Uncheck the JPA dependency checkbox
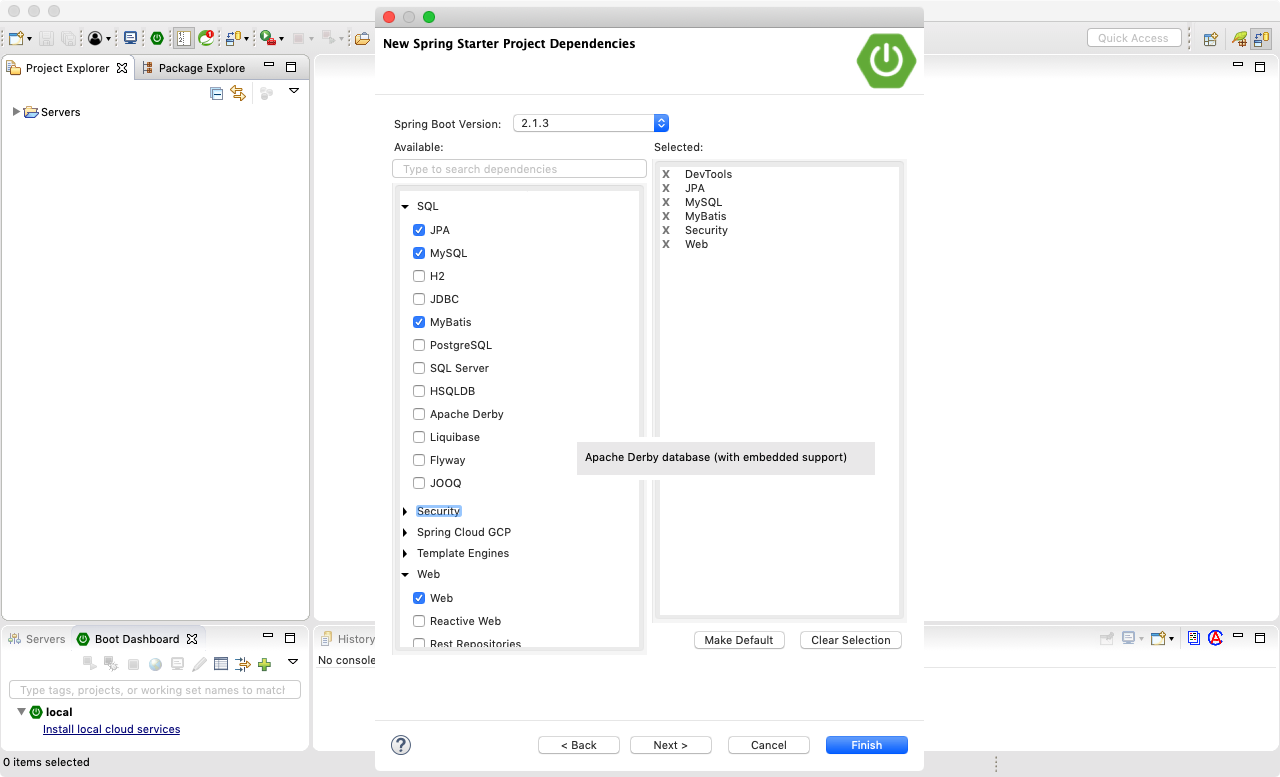This screenshot has height=777, width=1280. tap(419, 230)
